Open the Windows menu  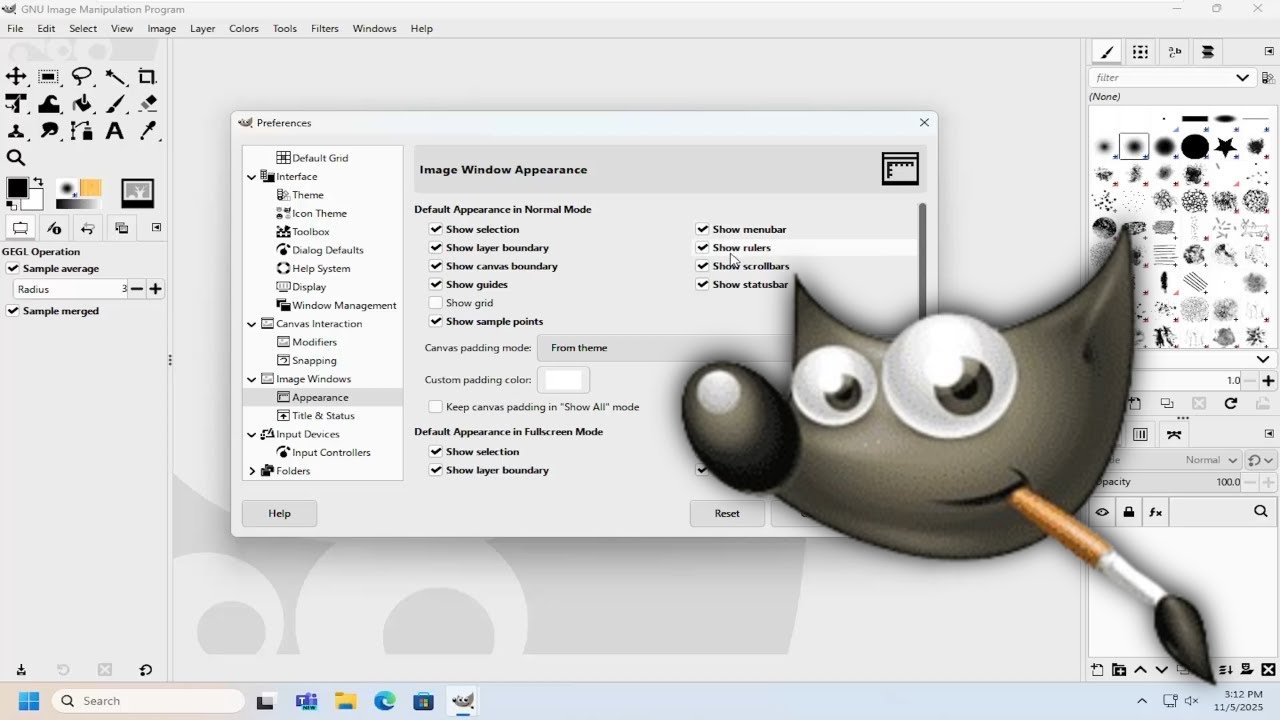[374, 29]
